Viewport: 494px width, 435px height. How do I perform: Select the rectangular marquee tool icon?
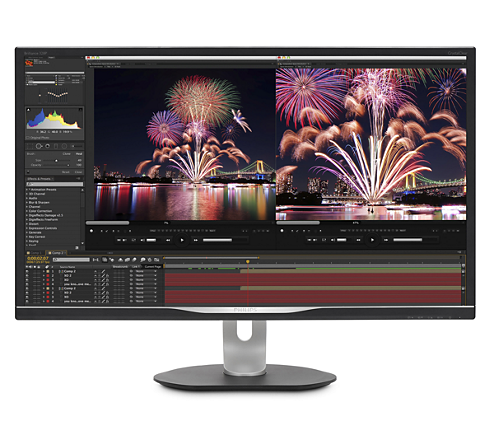pyautogui.click(x=30, y=146)
